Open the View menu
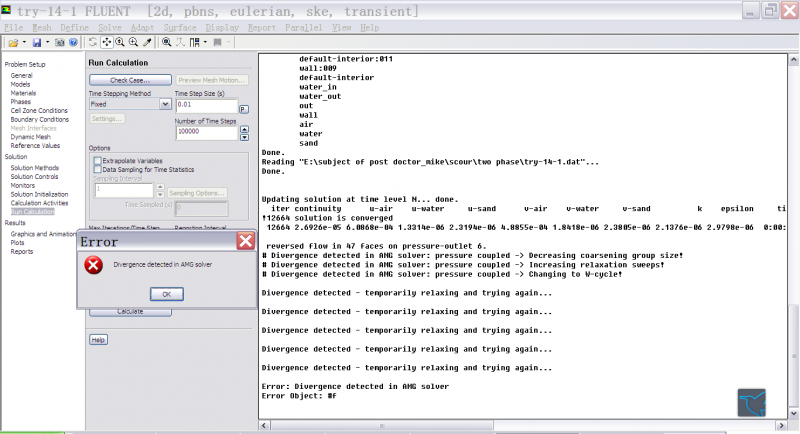 342,28
